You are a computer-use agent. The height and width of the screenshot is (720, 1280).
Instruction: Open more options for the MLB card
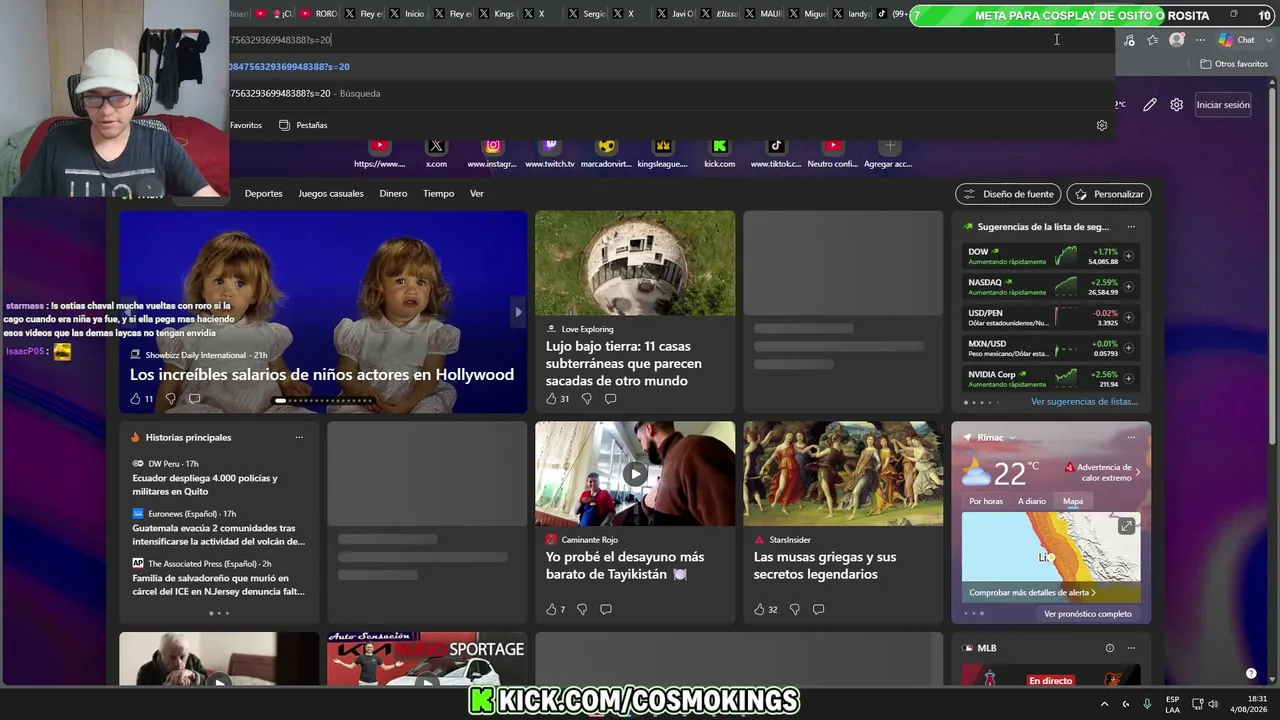1131,648
